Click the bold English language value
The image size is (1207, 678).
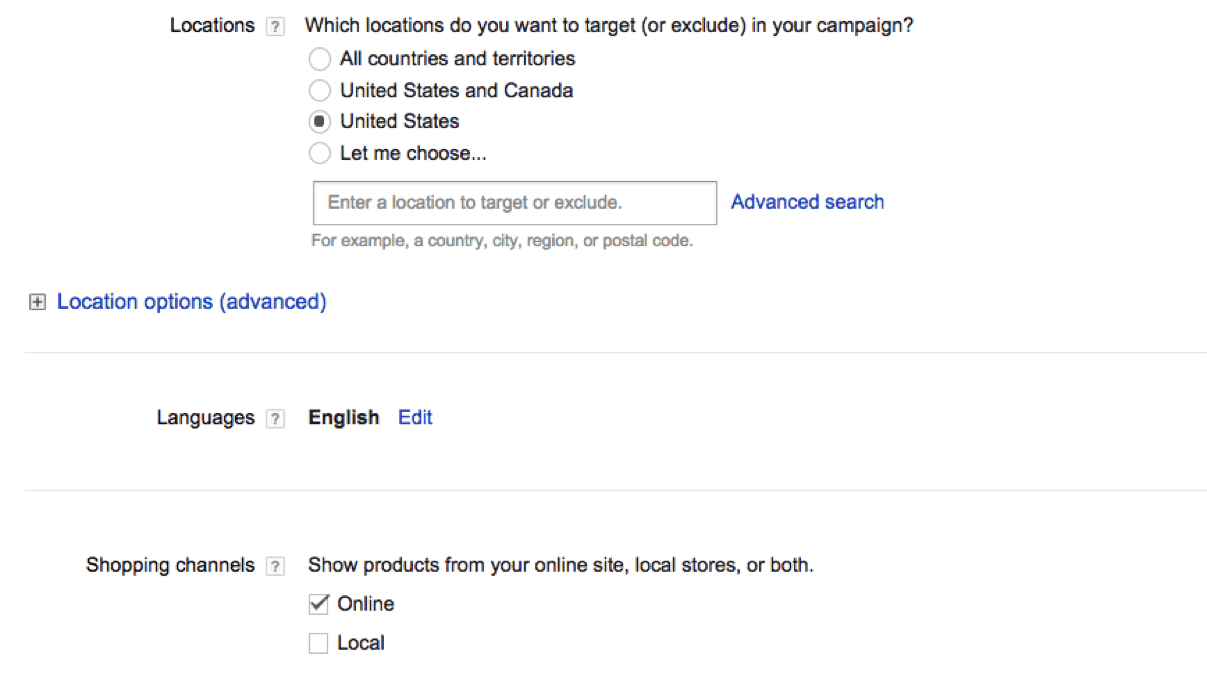click(x=343, y=418)
